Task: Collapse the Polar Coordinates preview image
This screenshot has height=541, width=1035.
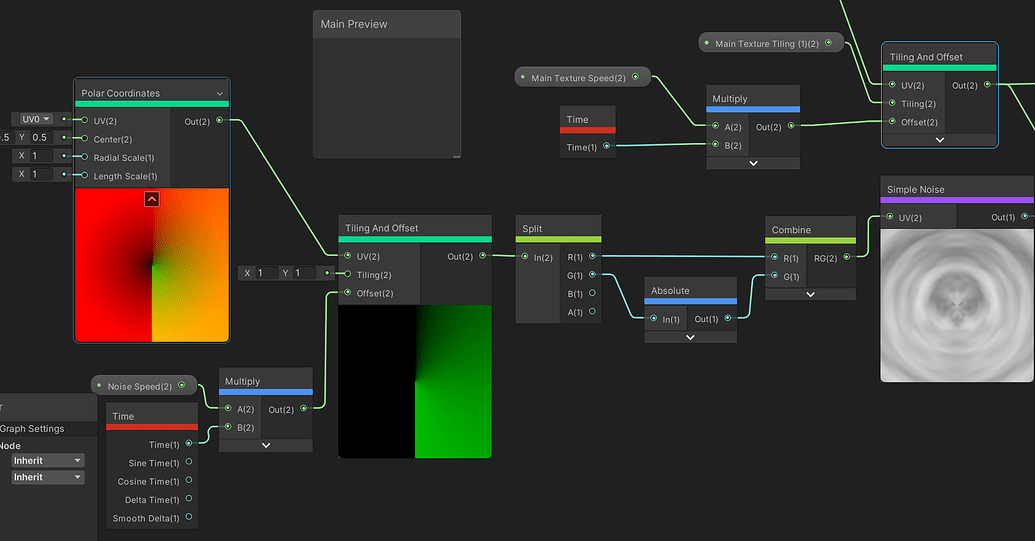Action: coord(152,199)
